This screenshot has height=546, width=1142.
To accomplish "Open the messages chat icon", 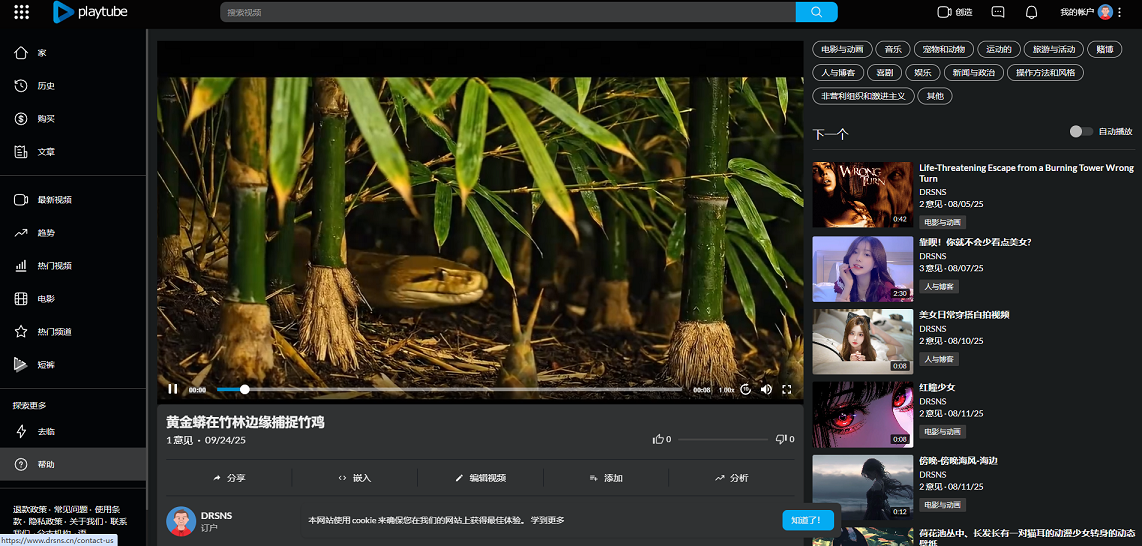I will (x=997, y=12).
